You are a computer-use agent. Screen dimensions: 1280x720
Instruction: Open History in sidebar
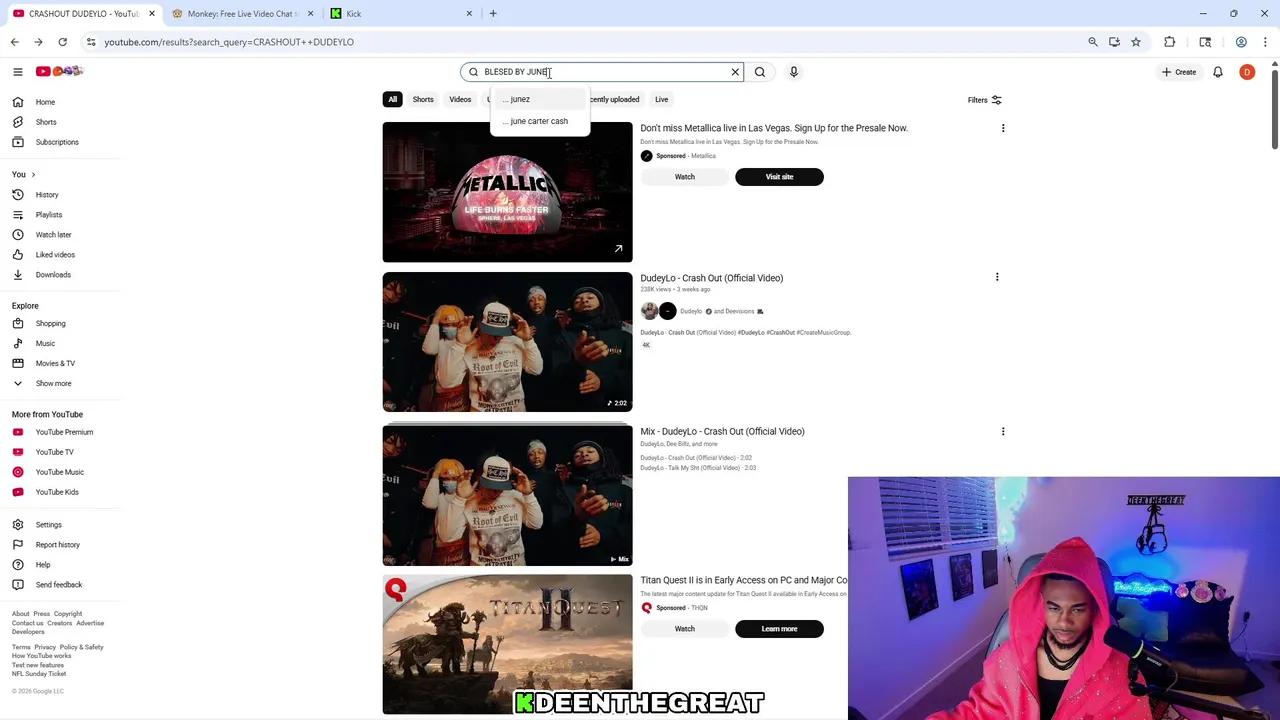tap(47, 195)
